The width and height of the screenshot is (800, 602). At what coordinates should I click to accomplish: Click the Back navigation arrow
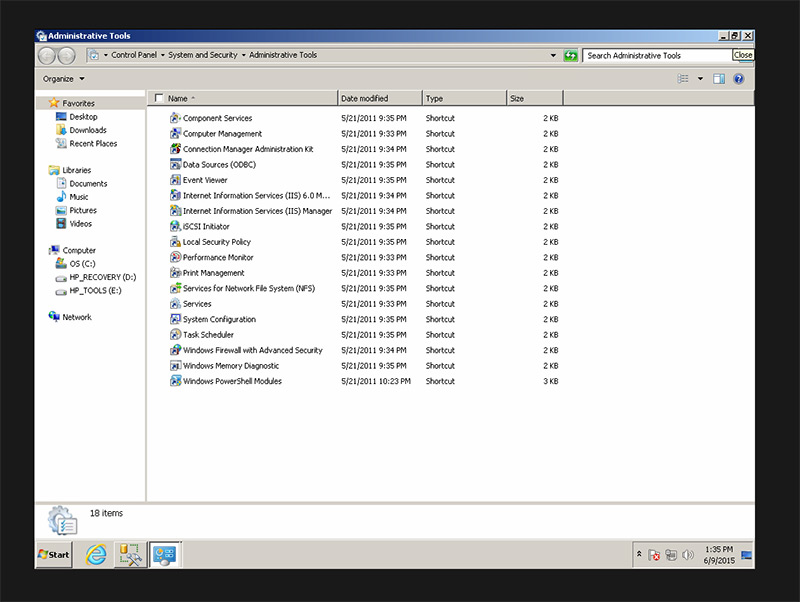point(46,56)
